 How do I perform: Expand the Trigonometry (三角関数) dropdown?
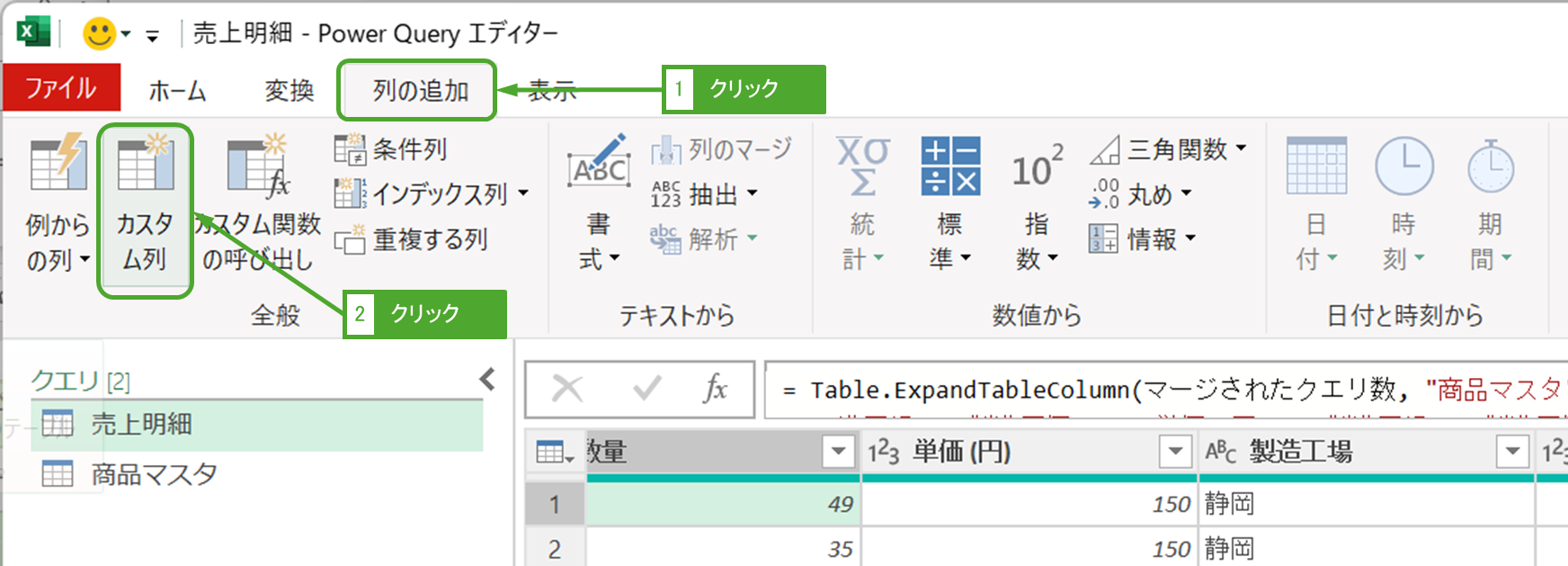[1242, 148]
